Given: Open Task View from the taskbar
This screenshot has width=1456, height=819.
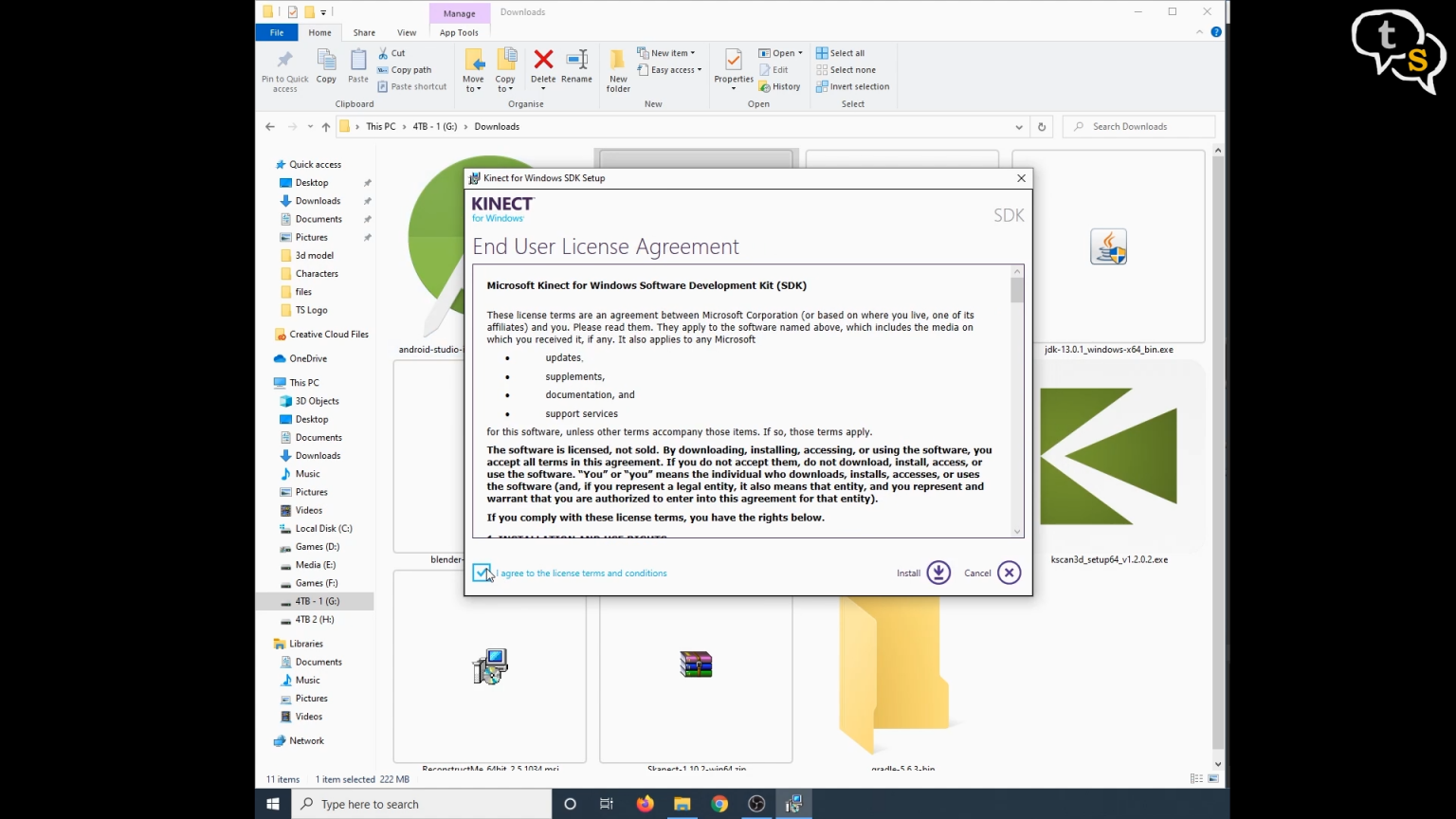Looking at the screenshot, I should pyautogui.click(x=607, y=804).
